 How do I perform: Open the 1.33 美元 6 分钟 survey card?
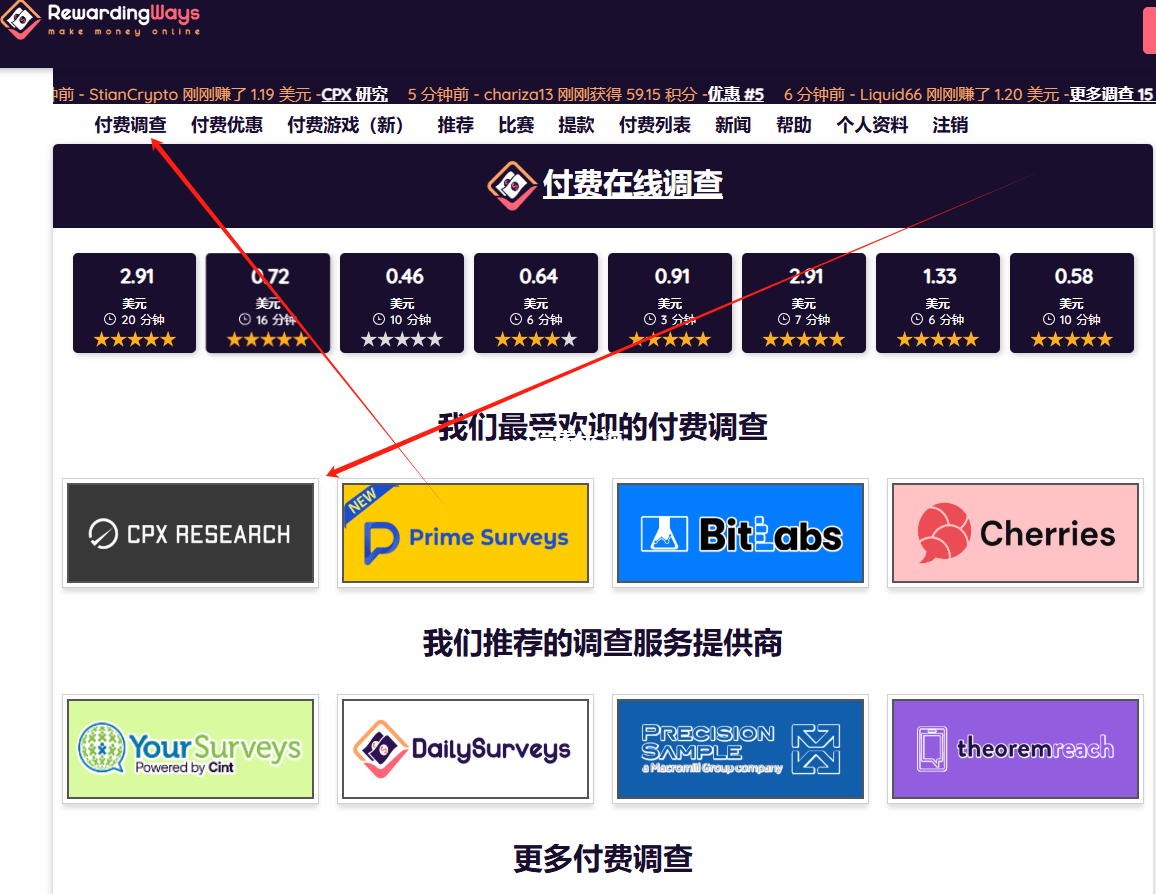pos(938,303)
